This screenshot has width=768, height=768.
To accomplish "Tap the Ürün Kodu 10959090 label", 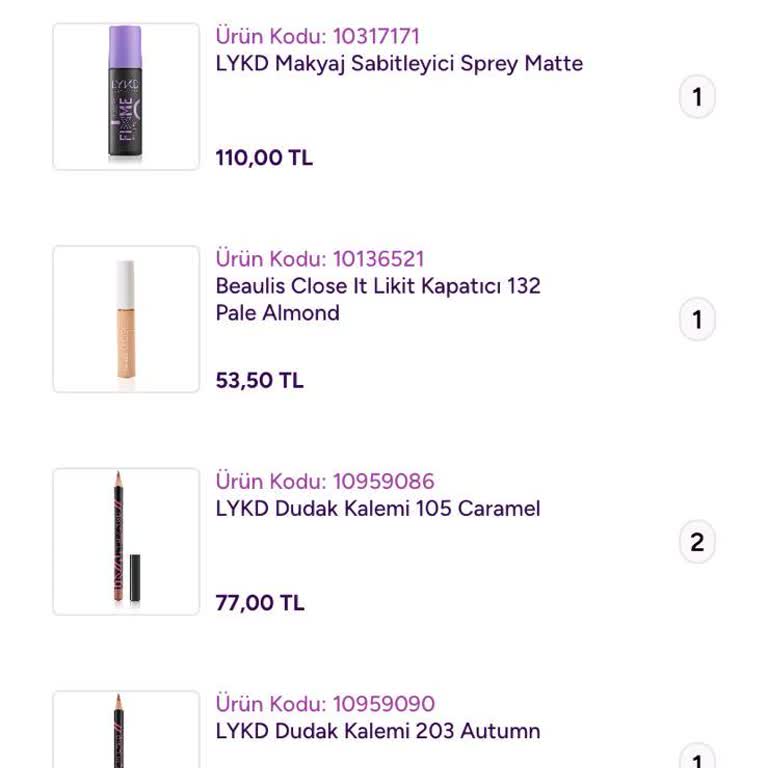I will click(325, 704).
